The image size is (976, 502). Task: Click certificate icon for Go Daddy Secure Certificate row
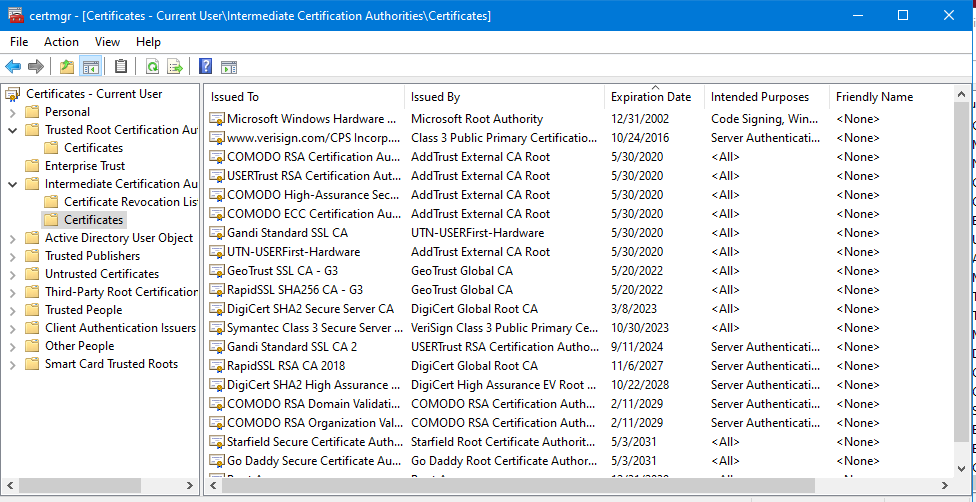[x=217, y=461]
